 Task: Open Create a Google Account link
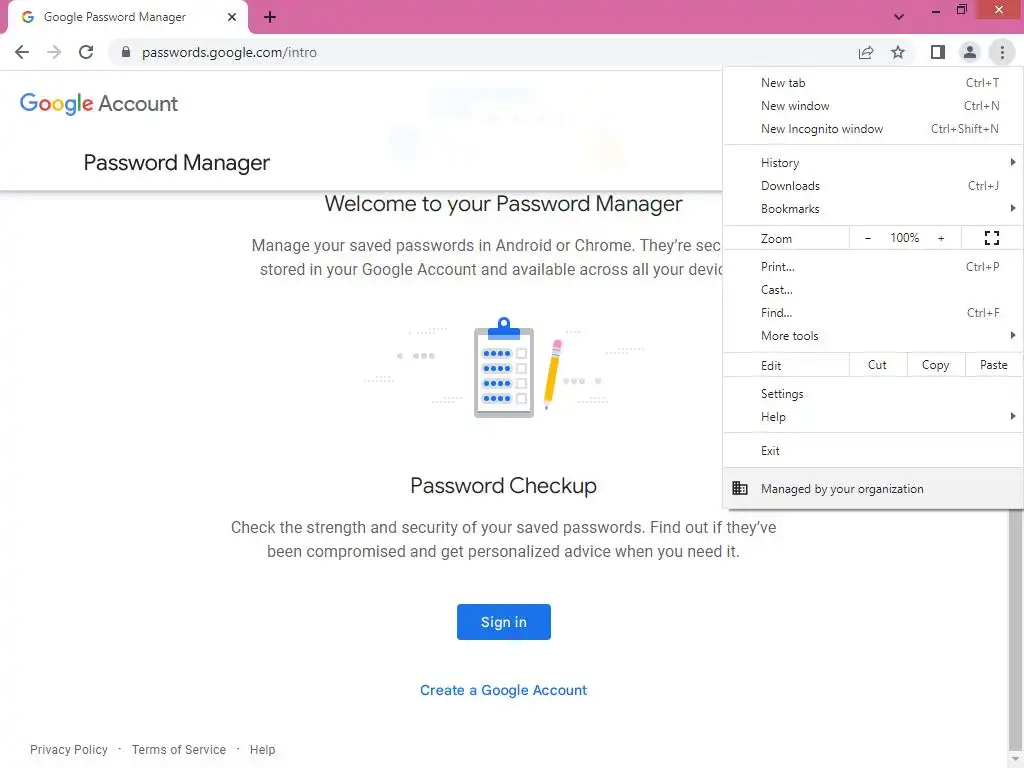coord(503,690)
